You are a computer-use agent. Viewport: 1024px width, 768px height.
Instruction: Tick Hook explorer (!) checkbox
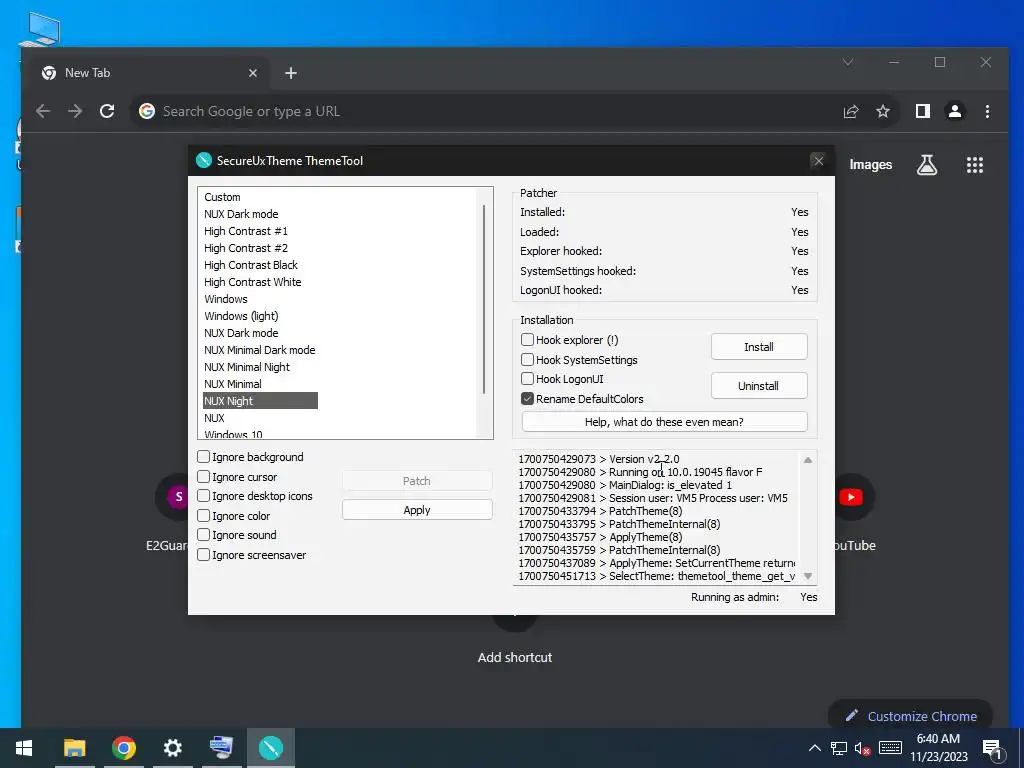pyautogui.click(x=528, y=340)
